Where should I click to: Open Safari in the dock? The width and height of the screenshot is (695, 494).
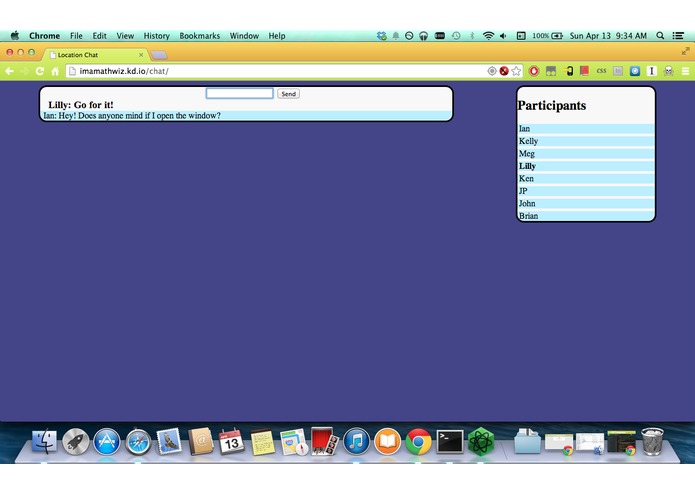click(138, 441)
